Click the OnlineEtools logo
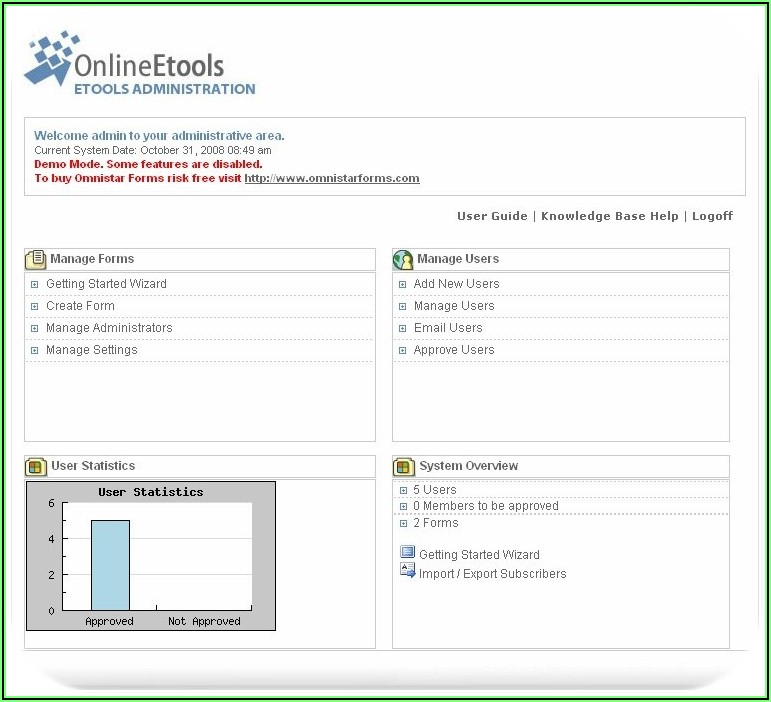Image resolution: width=771 pixels, height=702 pixels. point(140,63)
